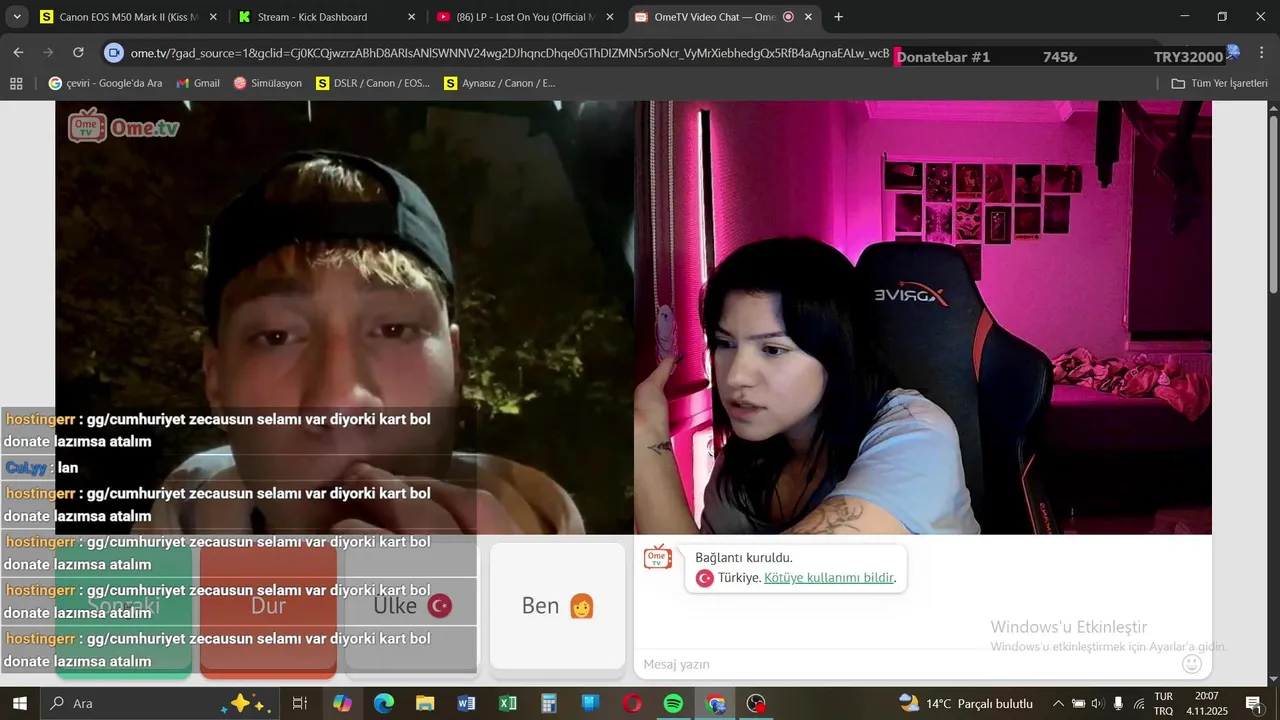Screen dimensions: 1280x720
Task: Go back with the browser back arrow
Action: pyautogui.click(x=18, y=52)
